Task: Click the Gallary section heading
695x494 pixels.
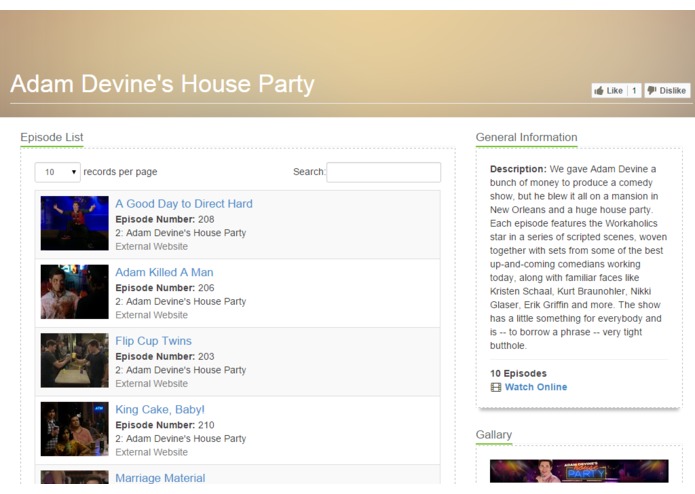Action: coord(494,435)
